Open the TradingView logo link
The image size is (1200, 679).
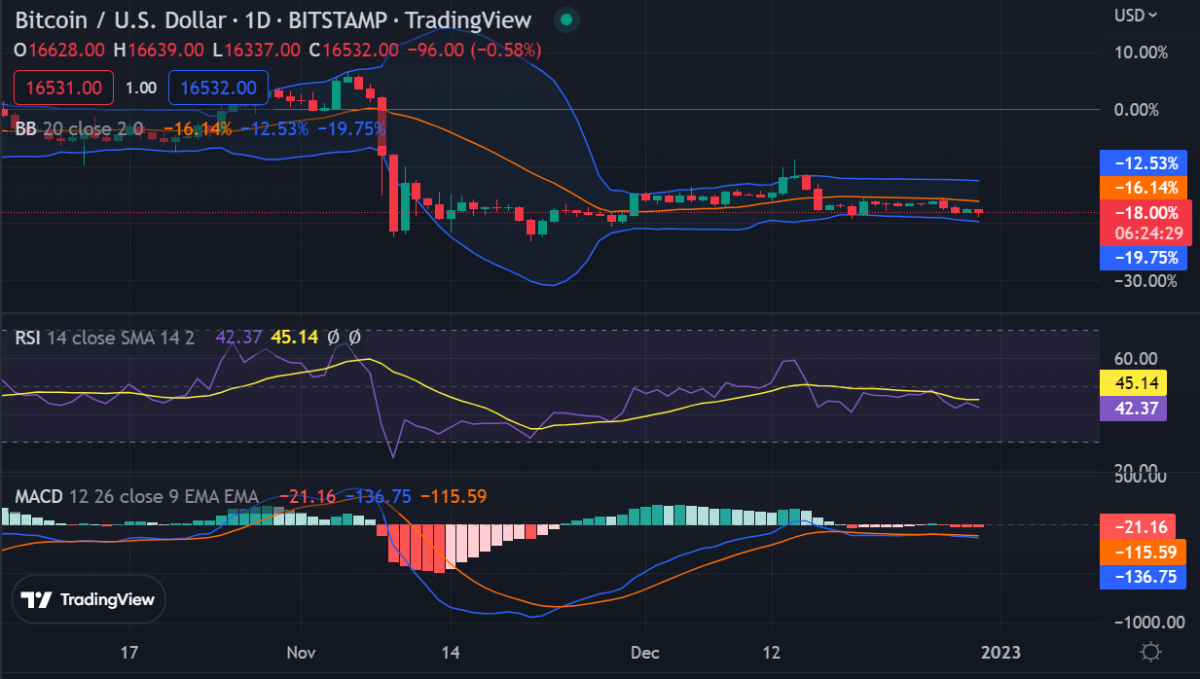coord(88,600)
